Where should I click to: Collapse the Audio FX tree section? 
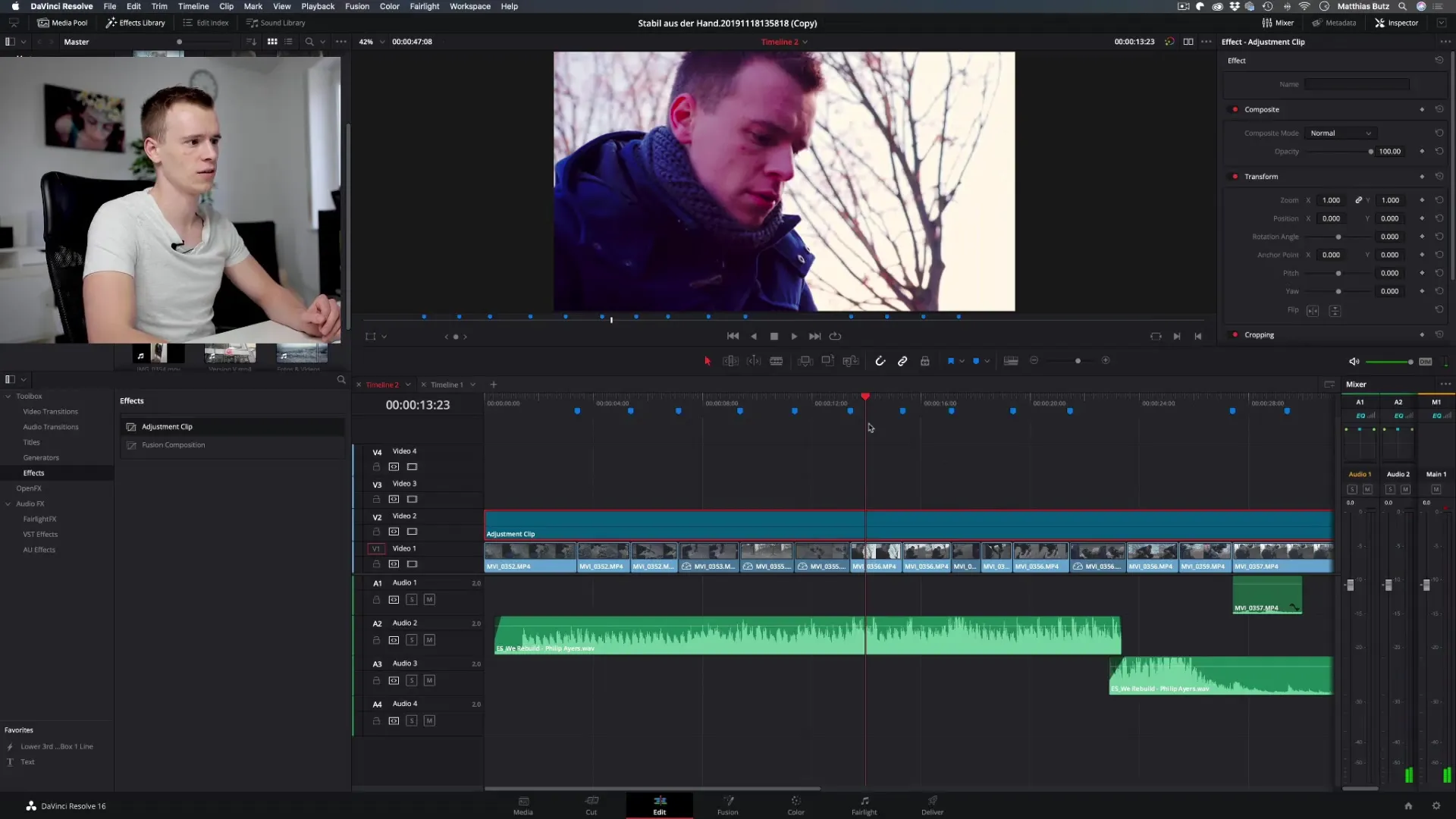coord(8,504)
